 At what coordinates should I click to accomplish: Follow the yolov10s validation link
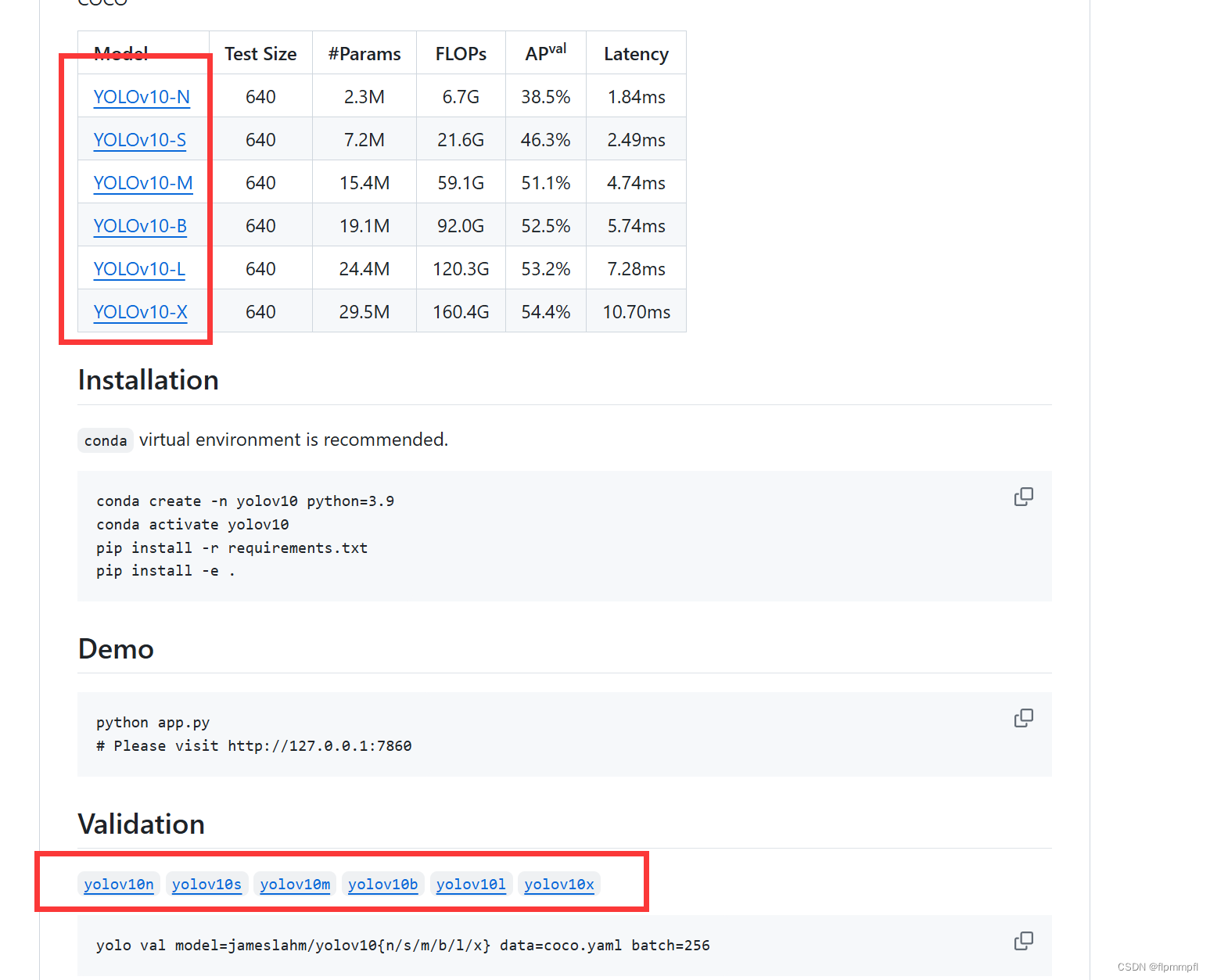pyautogui.click(x=206, y=884)
